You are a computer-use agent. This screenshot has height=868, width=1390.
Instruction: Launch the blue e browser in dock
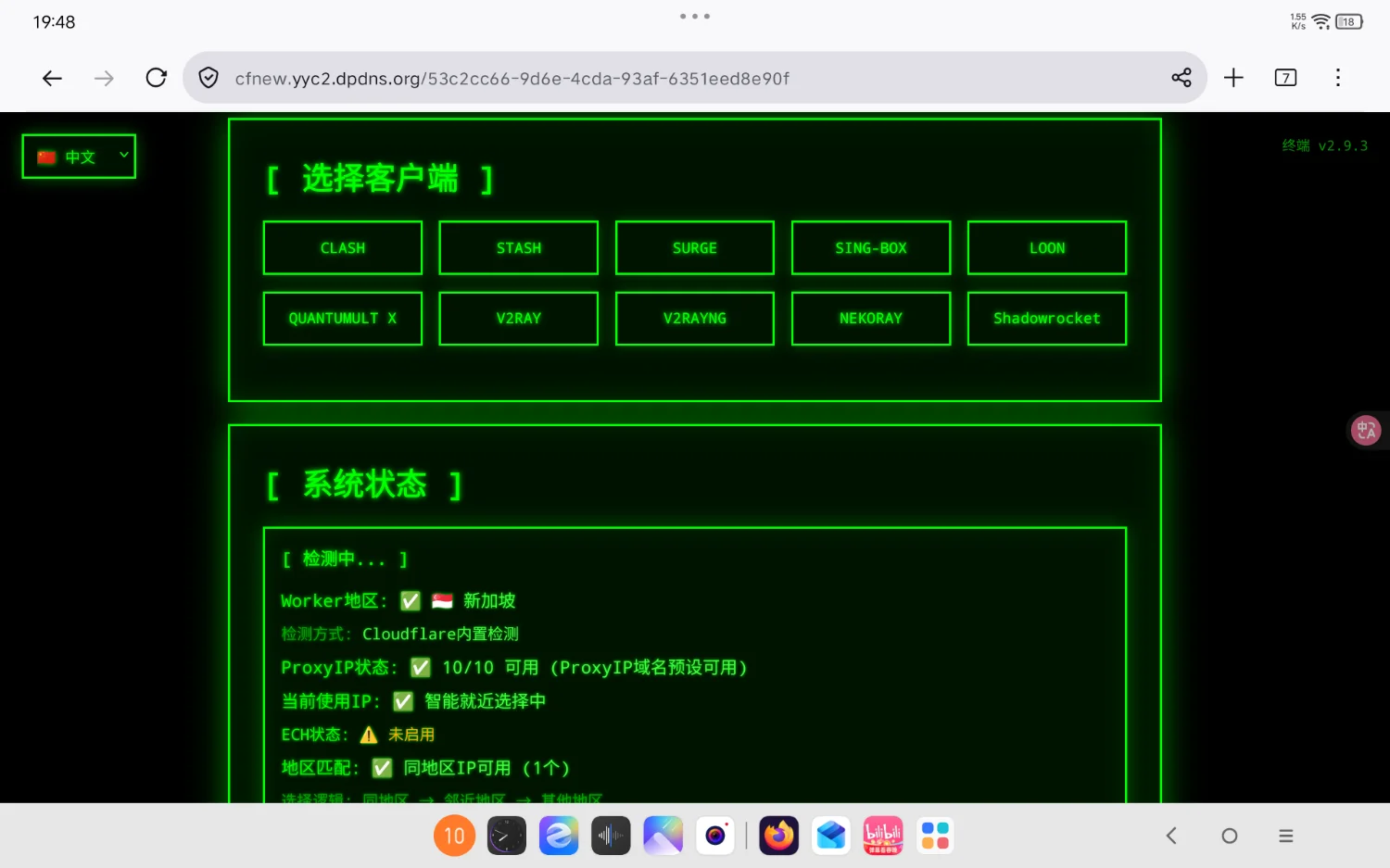coord(559,836)
